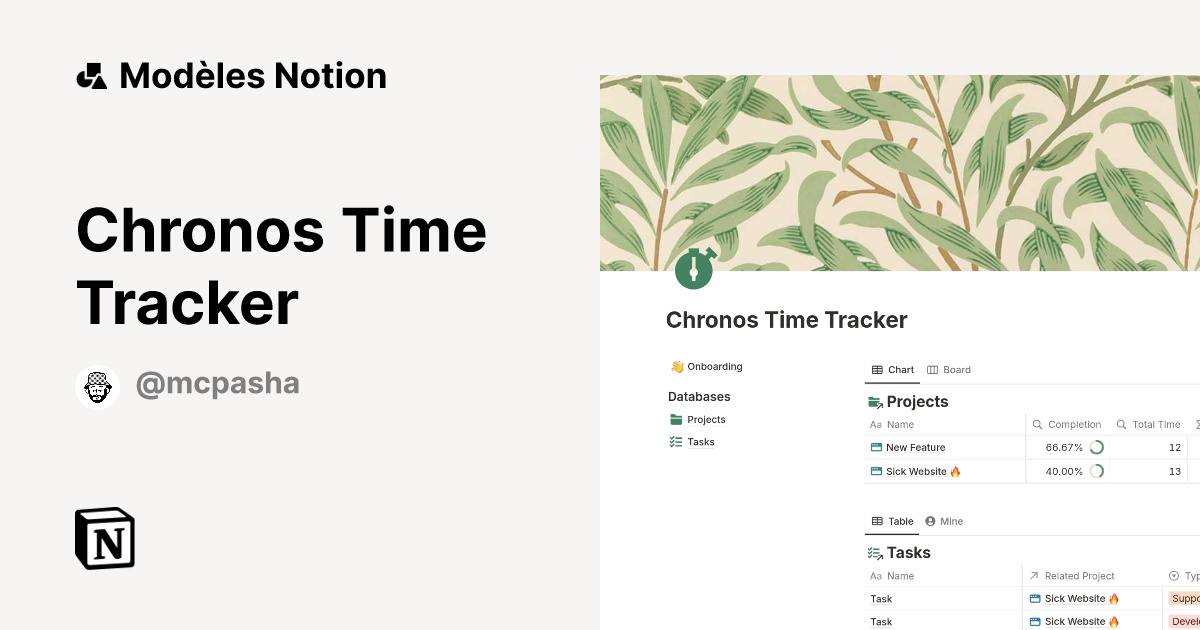Click the Modèles Notion logo mark
1200x630 pixels.
(x=91, y=75)
